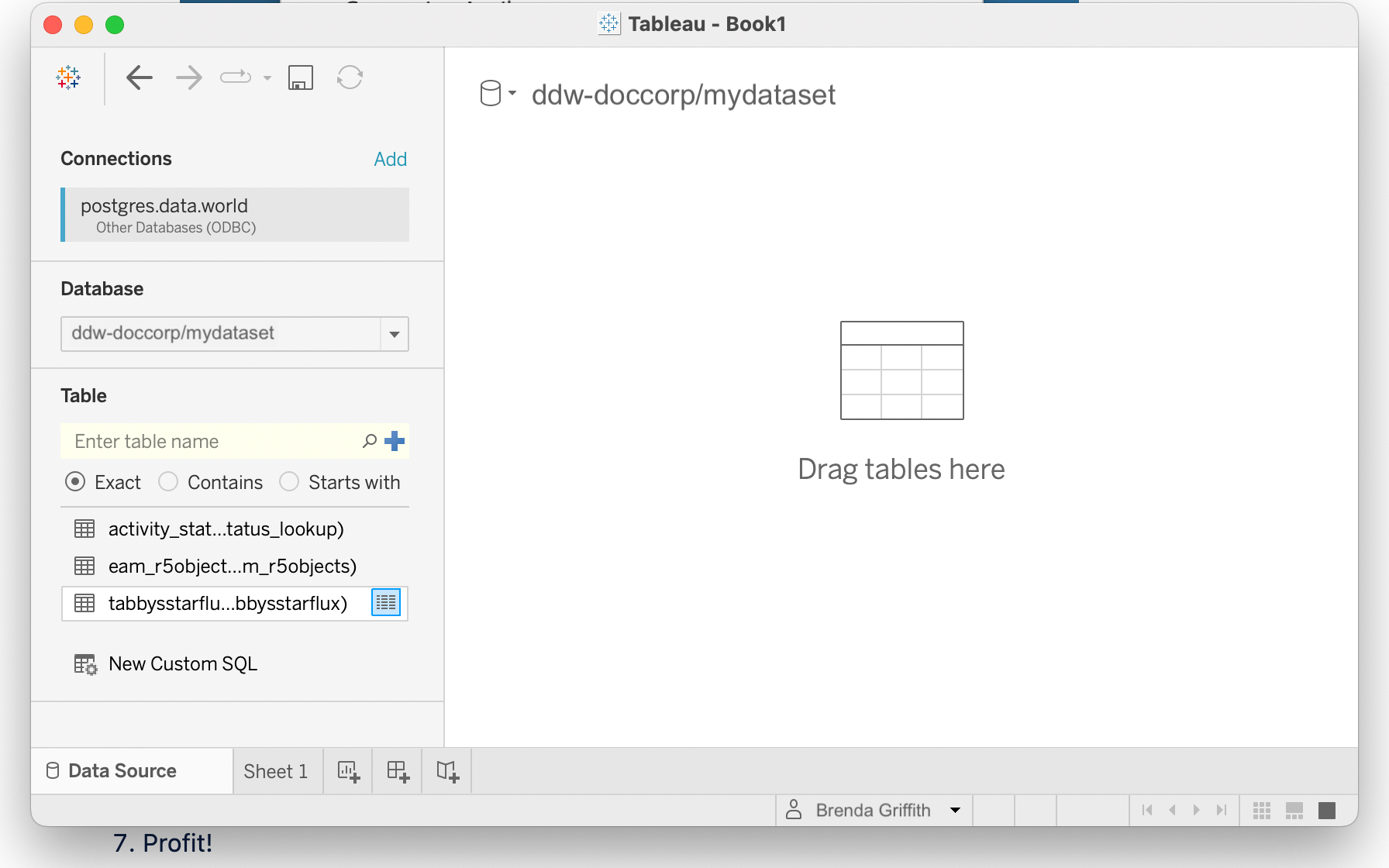Select the Contains radio button

[x=168, y=482]
